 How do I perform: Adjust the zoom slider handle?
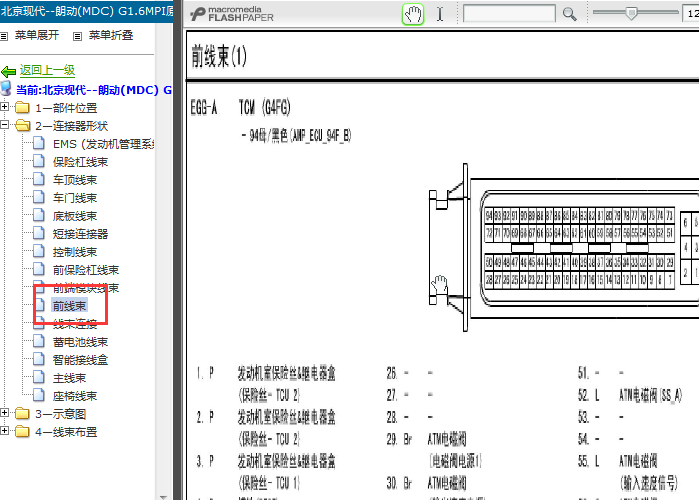(x=631, y=13)
